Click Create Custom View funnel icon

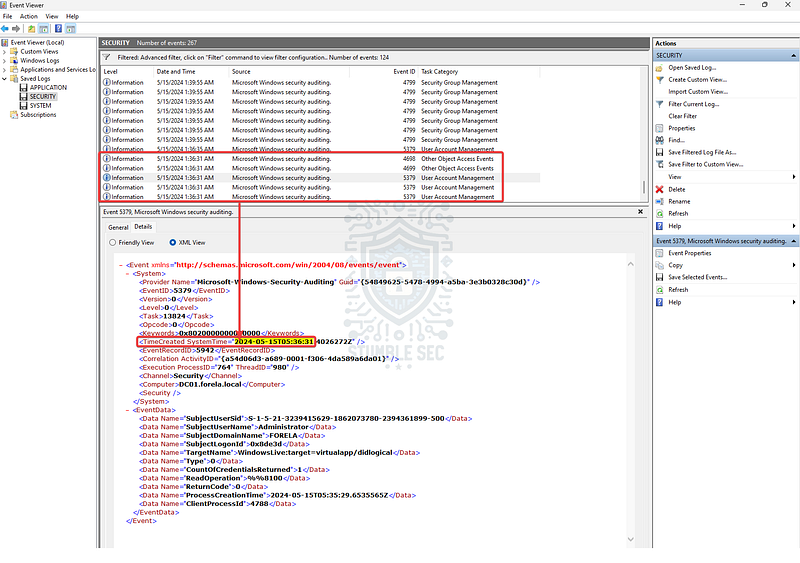[x=659, y=80]
